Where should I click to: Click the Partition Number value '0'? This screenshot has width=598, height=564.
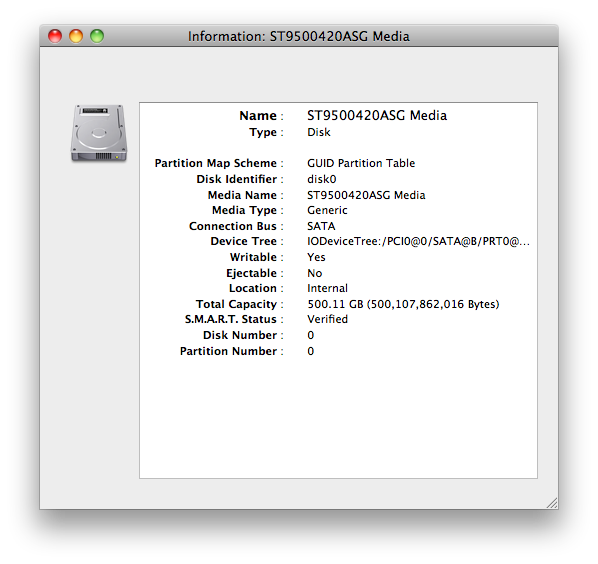[x=311, y=351]
